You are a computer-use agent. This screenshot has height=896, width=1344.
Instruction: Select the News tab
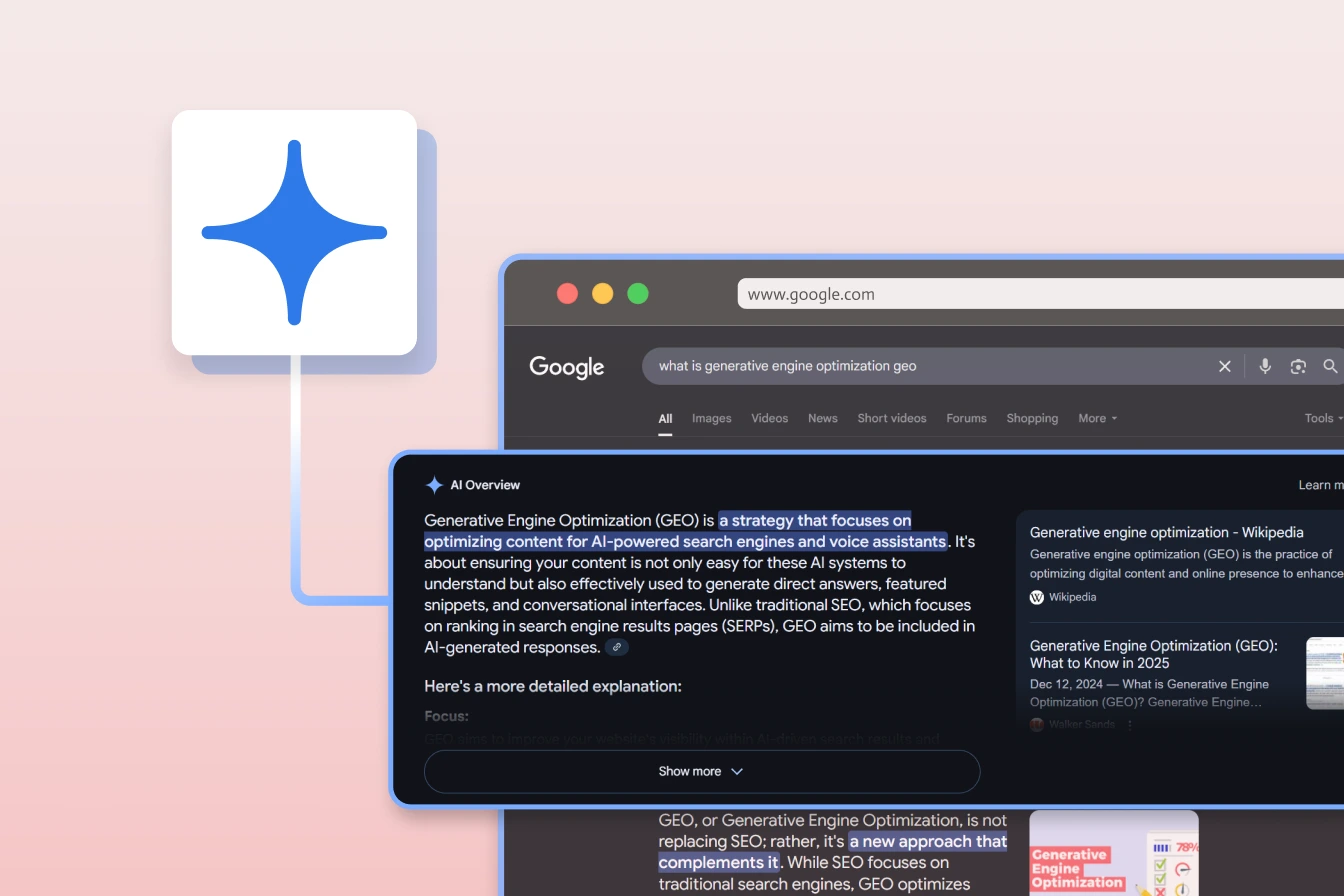tap(822, 418)
